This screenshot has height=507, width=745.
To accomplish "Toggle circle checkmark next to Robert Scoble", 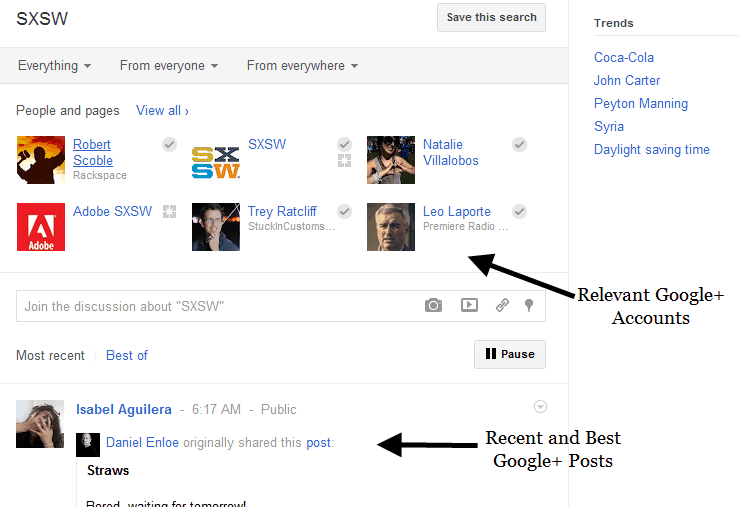I will click(169, 145).
